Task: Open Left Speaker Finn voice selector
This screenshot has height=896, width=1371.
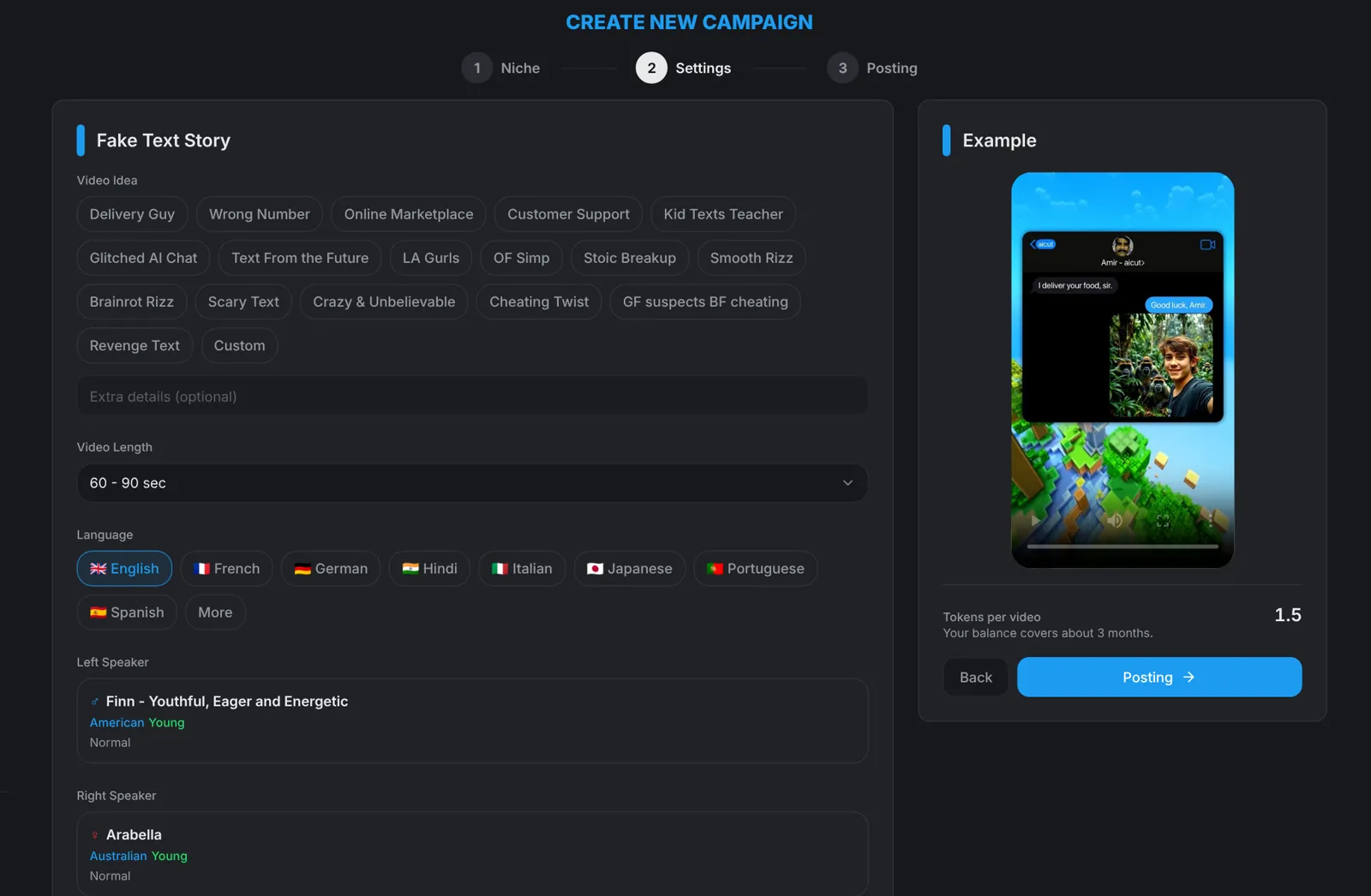Action: (472, 721)
